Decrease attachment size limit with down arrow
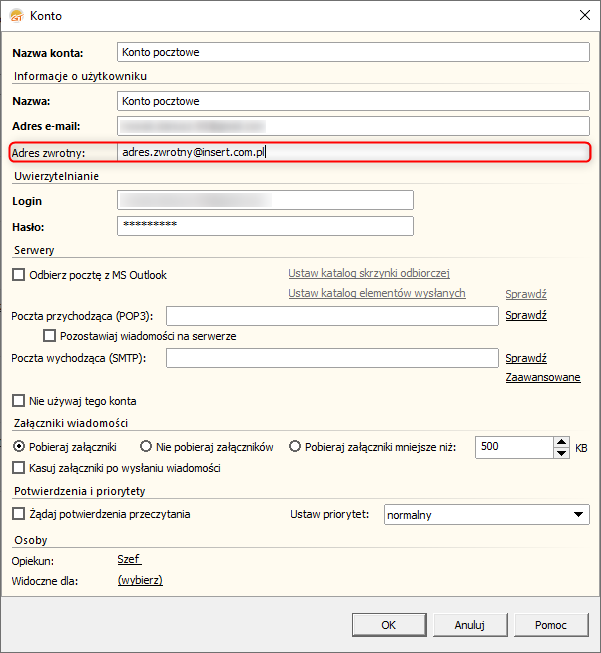601x653 pixels. coord(561,453)
